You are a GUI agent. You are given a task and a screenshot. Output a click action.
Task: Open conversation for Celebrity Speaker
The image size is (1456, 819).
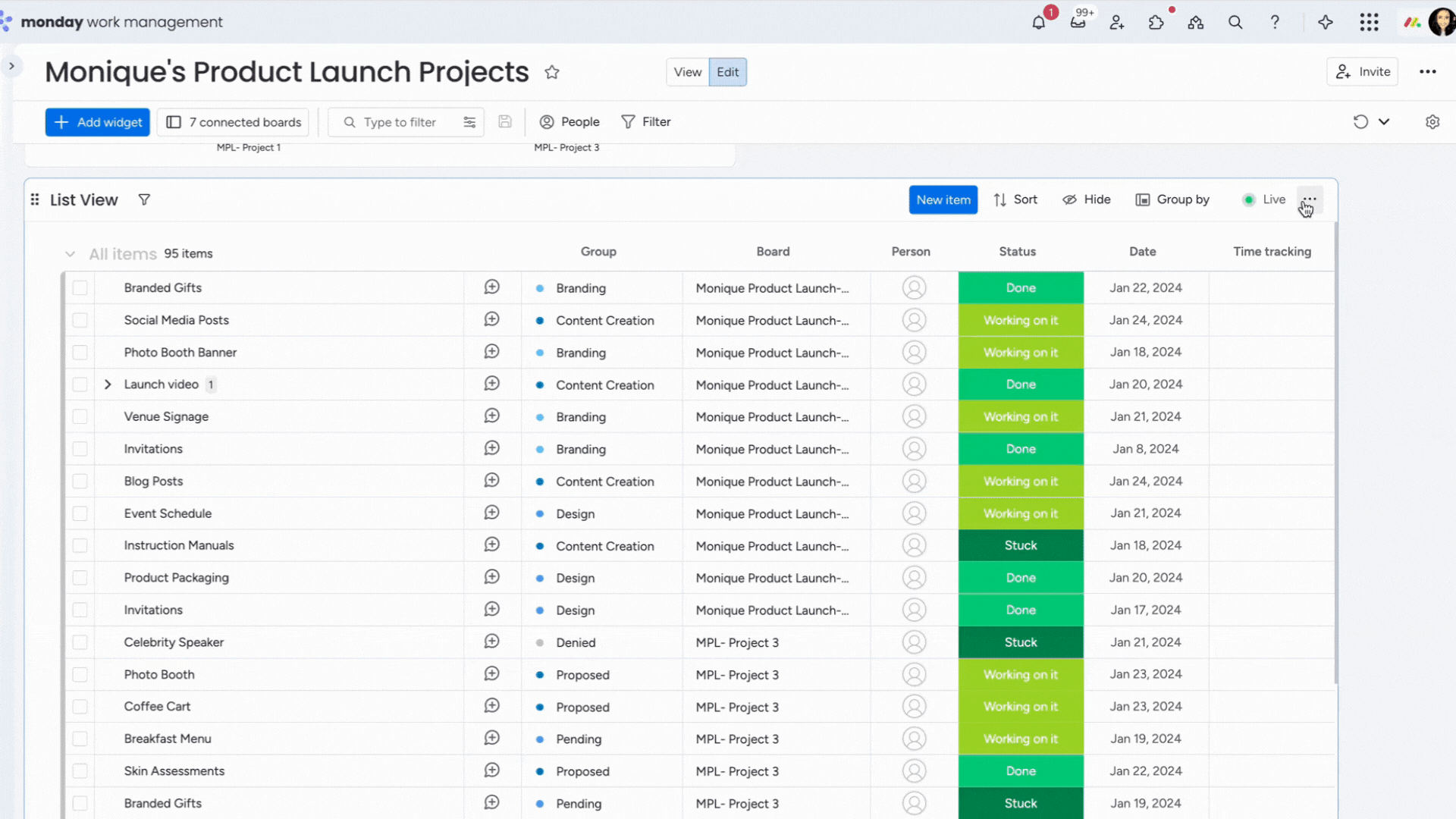492,642
